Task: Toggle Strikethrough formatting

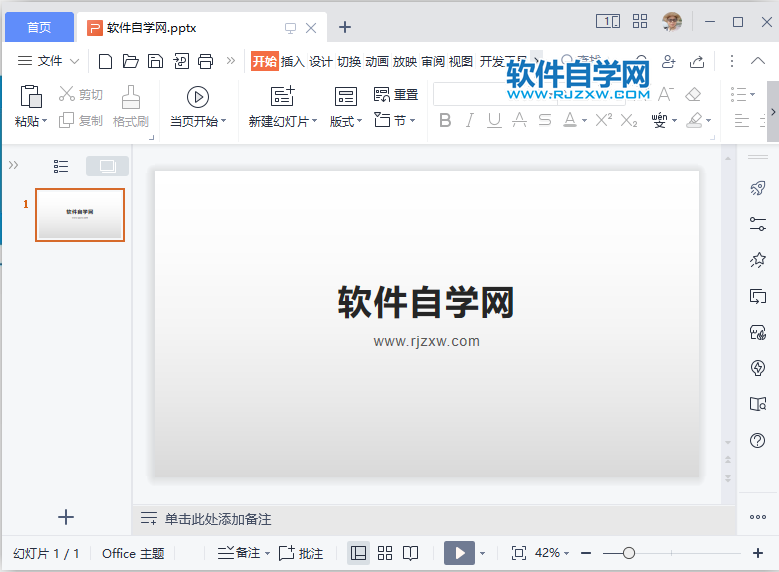Action: pos(545,120)
